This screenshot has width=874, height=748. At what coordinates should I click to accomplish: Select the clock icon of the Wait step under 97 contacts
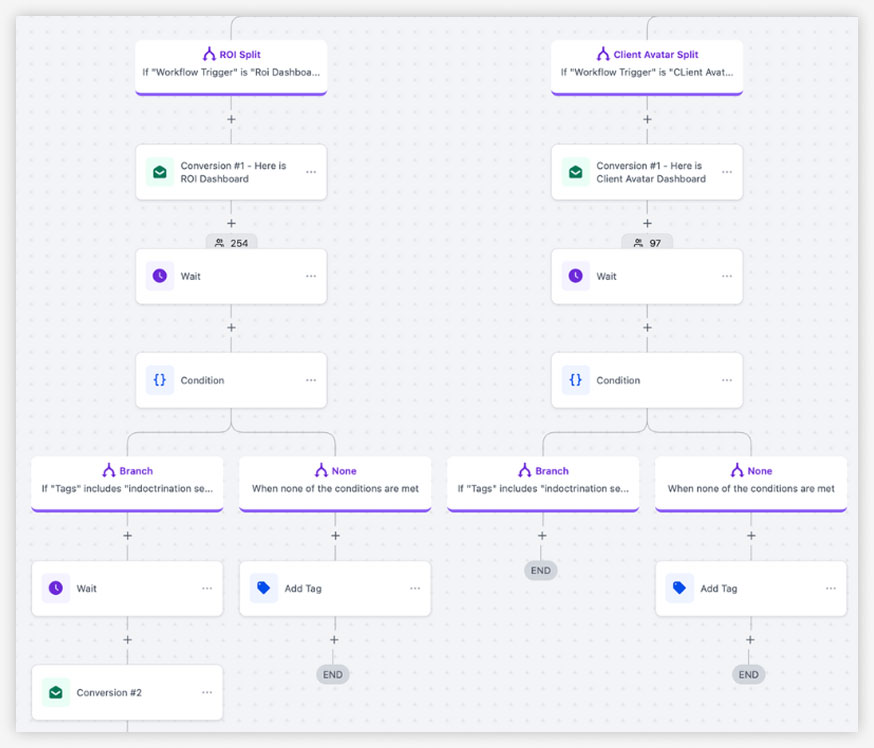click(x=576, y=276)
